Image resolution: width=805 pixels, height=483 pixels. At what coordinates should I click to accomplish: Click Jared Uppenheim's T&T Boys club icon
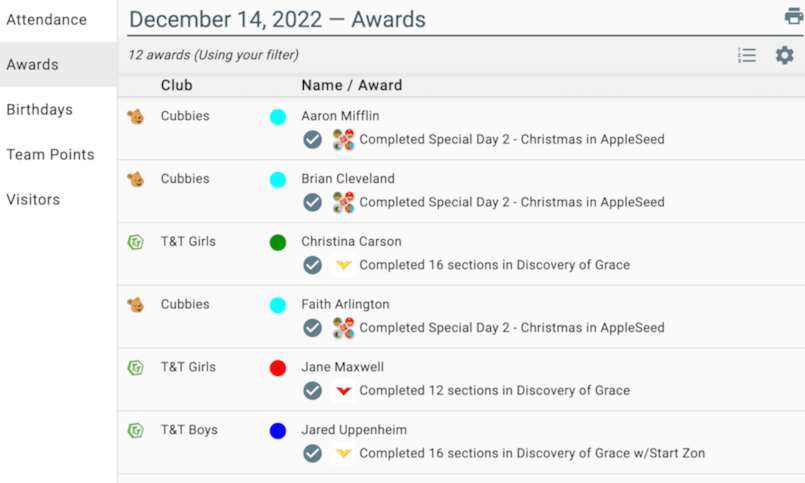pyautogui.click(x=135, y=431)
